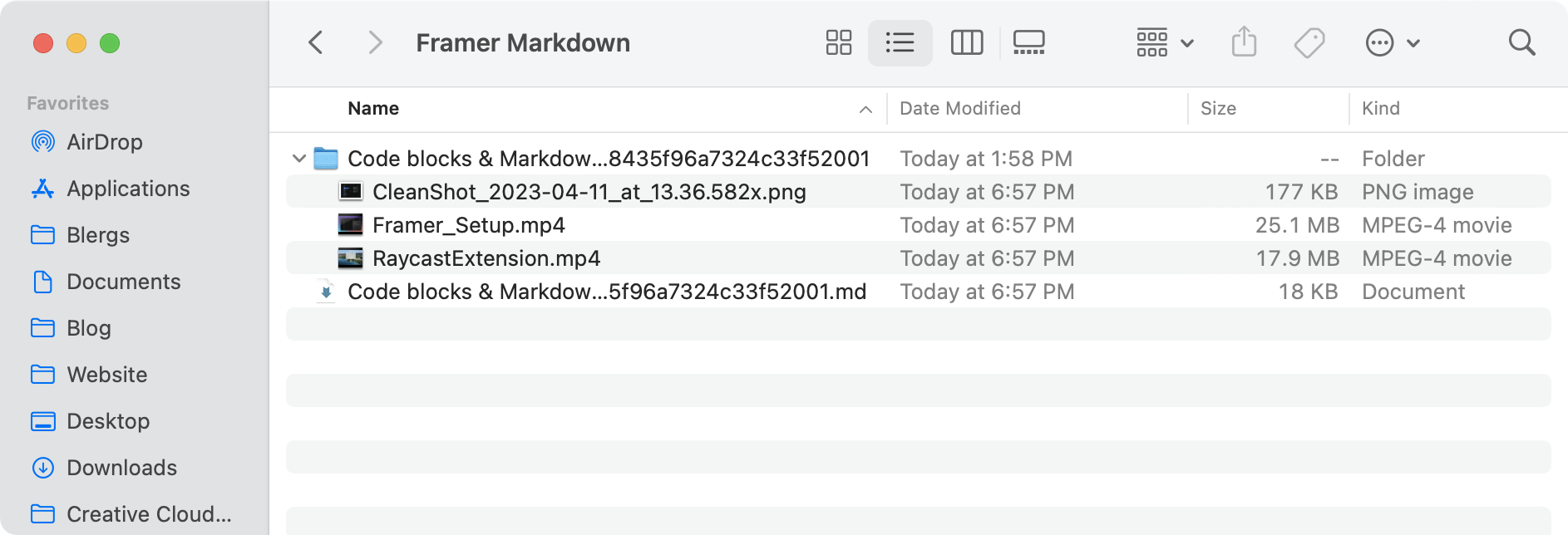Select the Framer_Setup.mp4 file

point(468,225)
